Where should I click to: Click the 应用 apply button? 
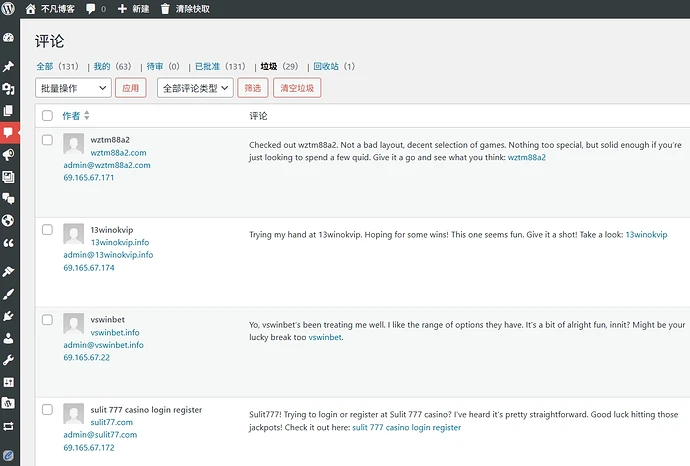pyautogui.click(x=131, y=88)
